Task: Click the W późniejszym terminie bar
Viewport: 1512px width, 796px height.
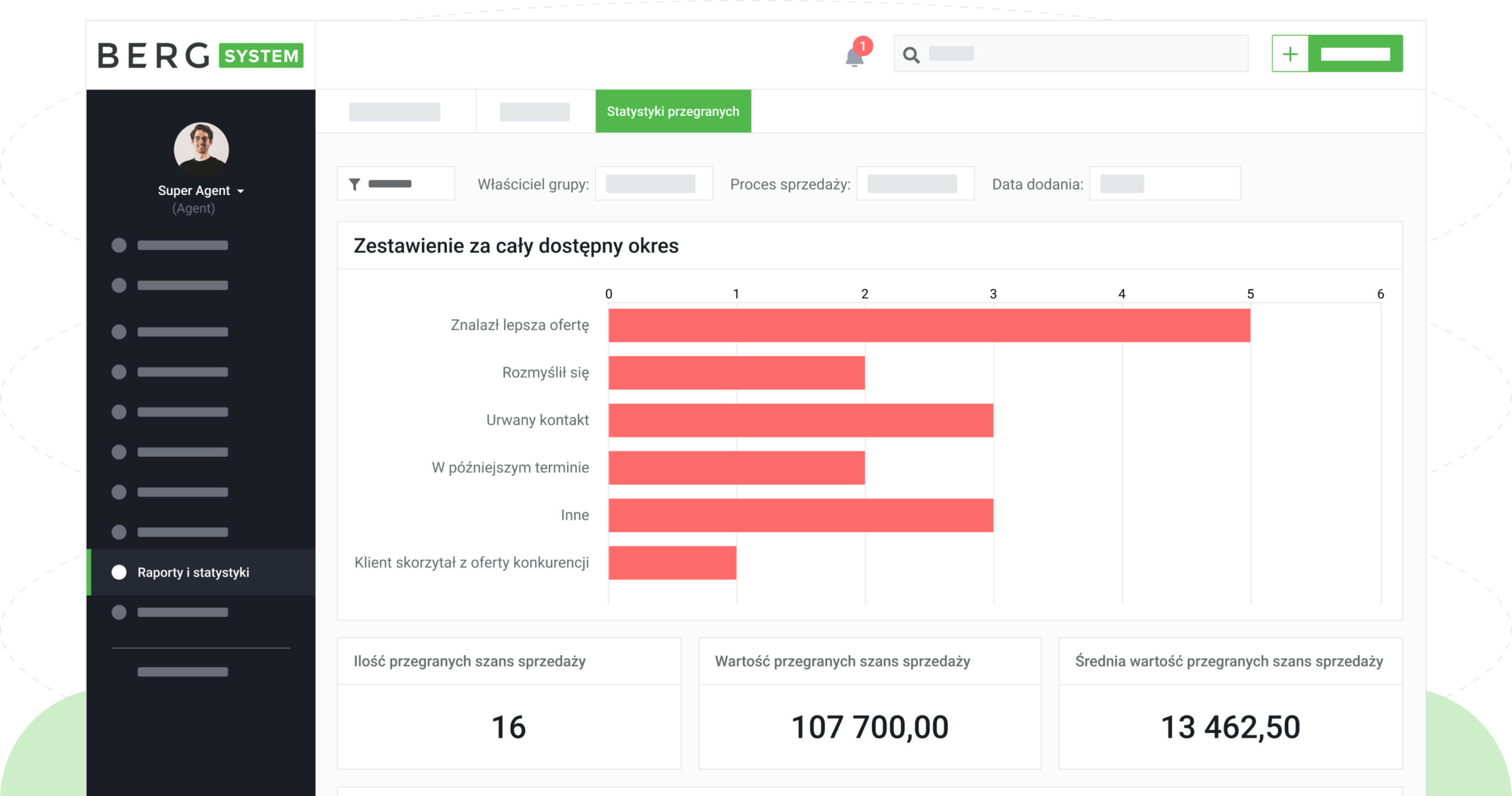Action: (x=737, y=468)
